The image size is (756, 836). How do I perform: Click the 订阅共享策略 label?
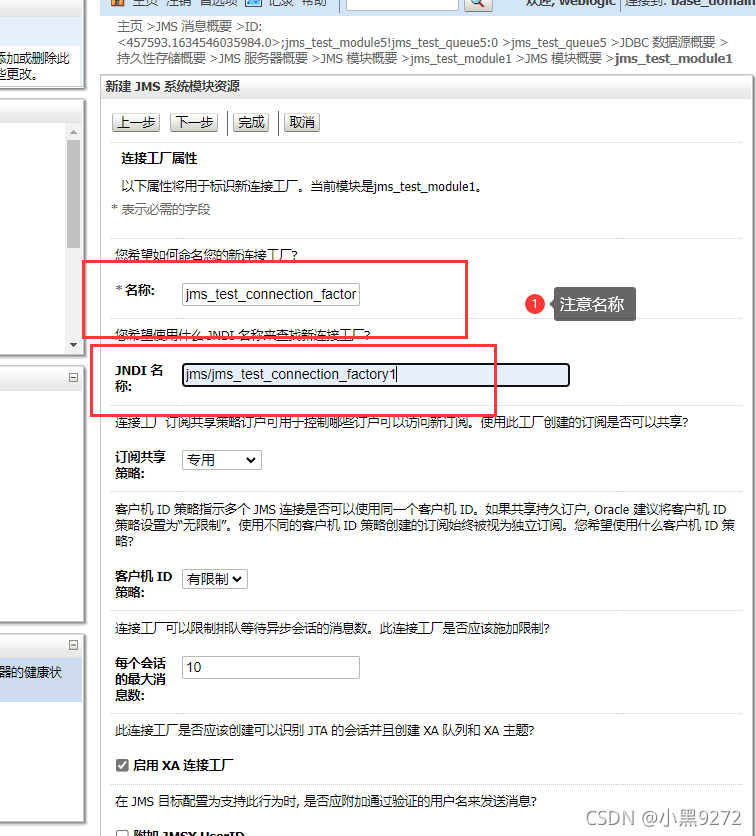(141, 465)
